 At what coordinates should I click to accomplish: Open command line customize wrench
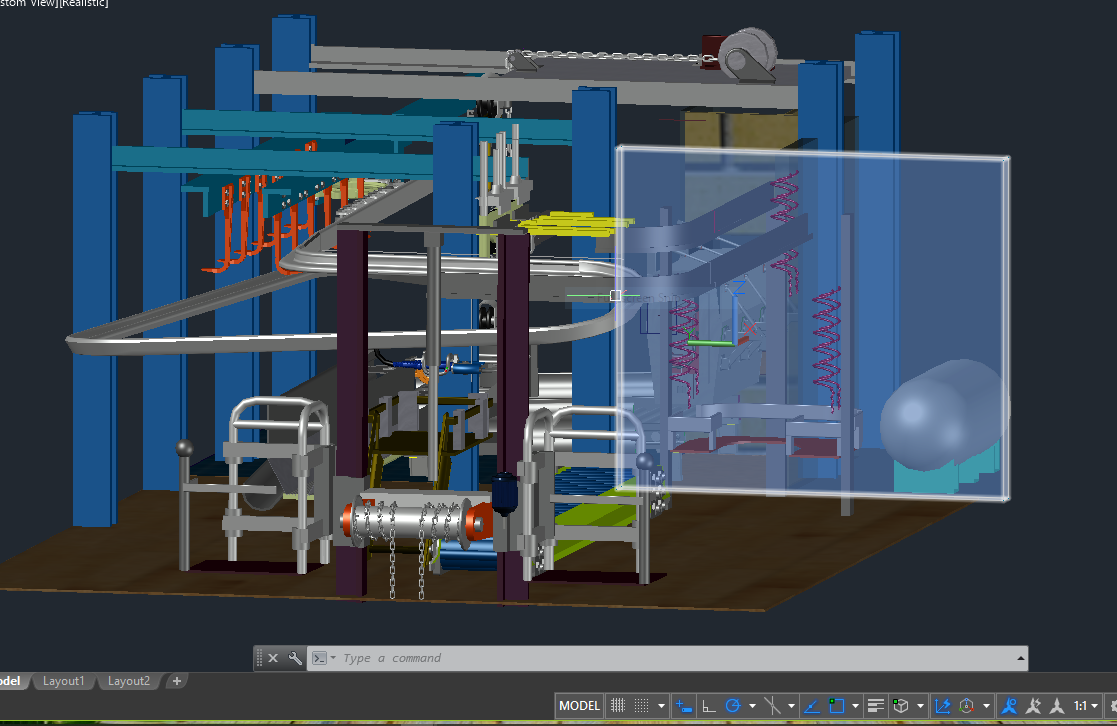click(x=295, y=658)
